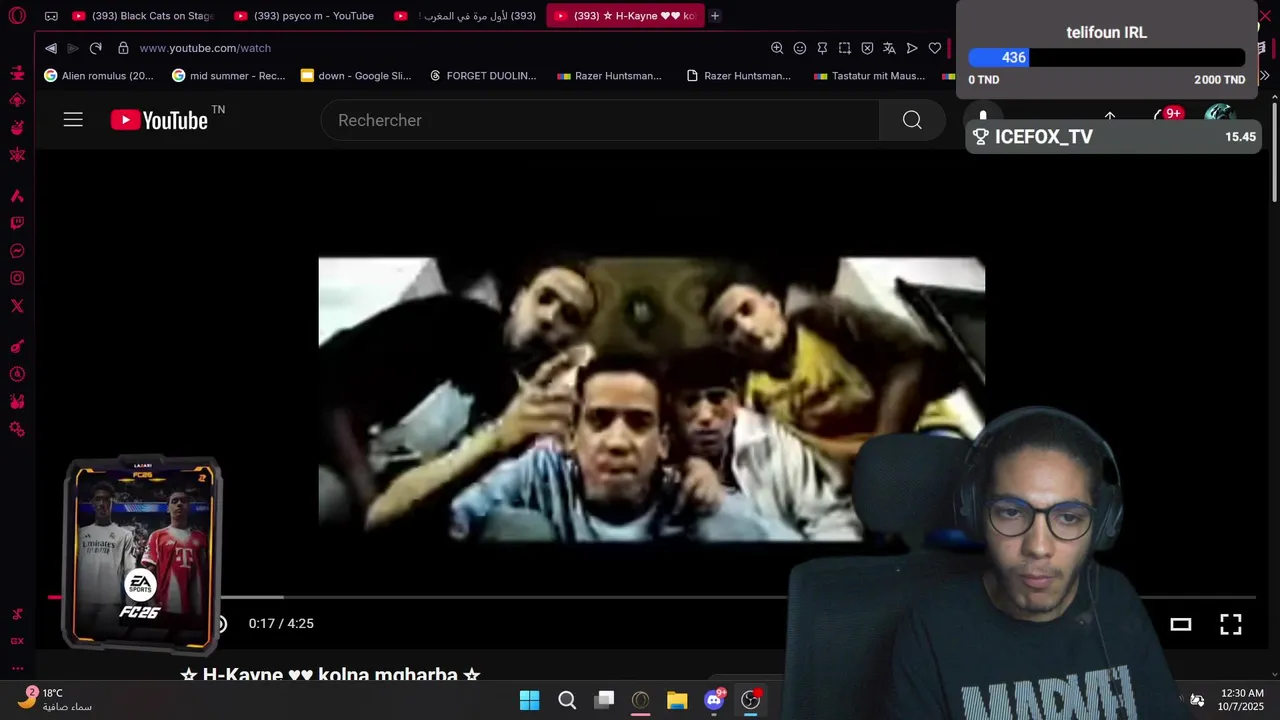The height and width of the screenshot is (720, 1280).
Task: Open OBS Studio from the taskbar
Action: pos(751,700)
